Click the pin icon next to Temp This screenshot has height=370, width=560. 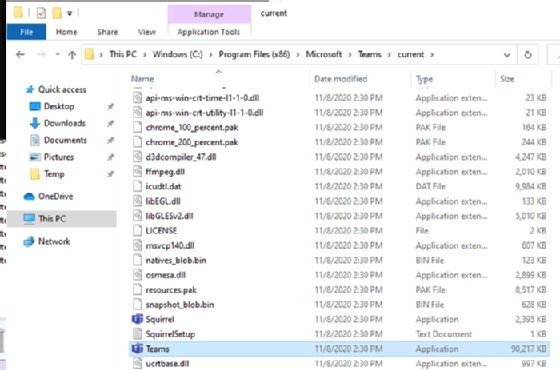point(111,174)
